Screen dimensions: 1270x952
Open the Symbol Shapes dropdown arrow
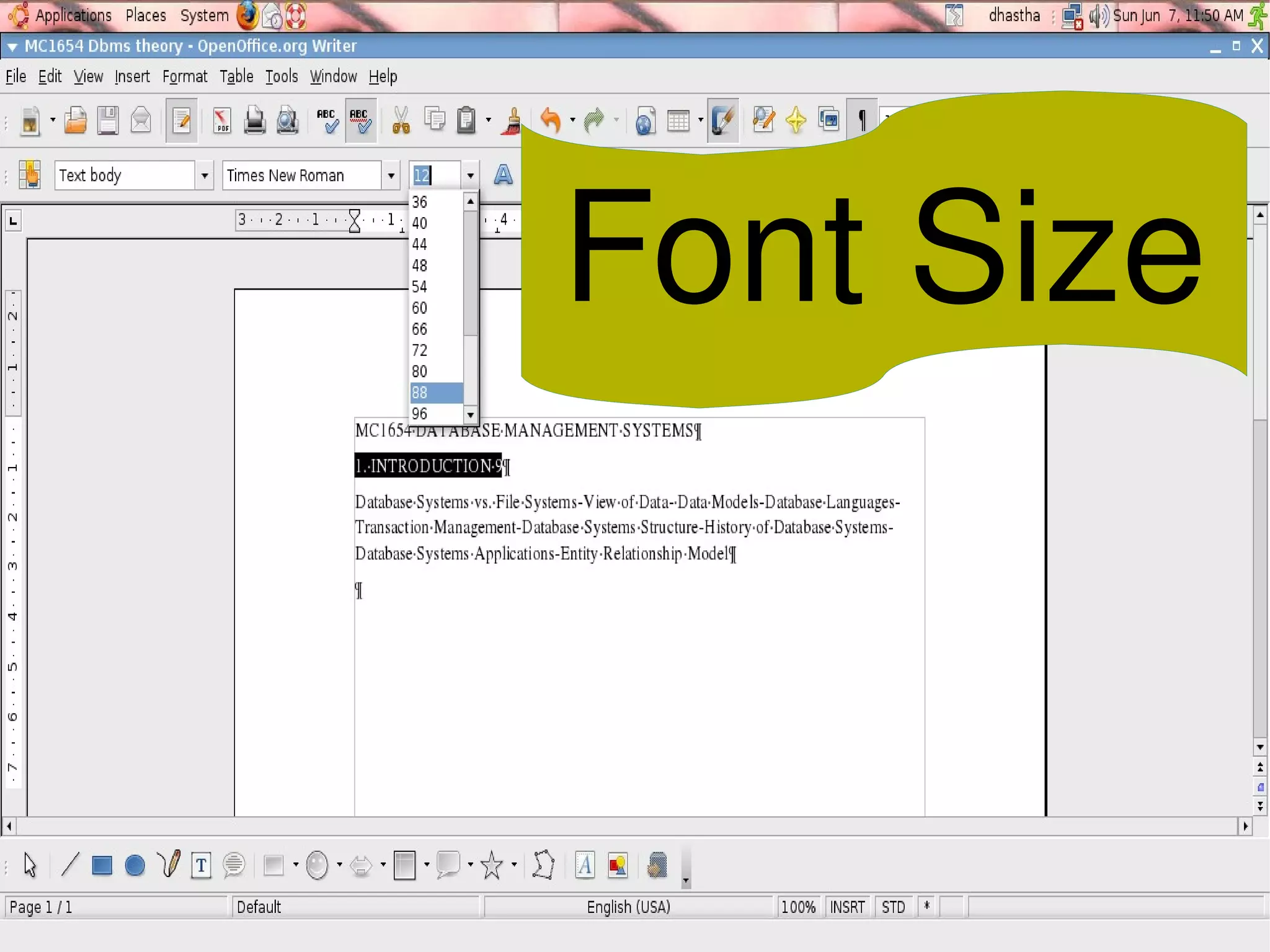pyautogui.click(x=339, y=865)
